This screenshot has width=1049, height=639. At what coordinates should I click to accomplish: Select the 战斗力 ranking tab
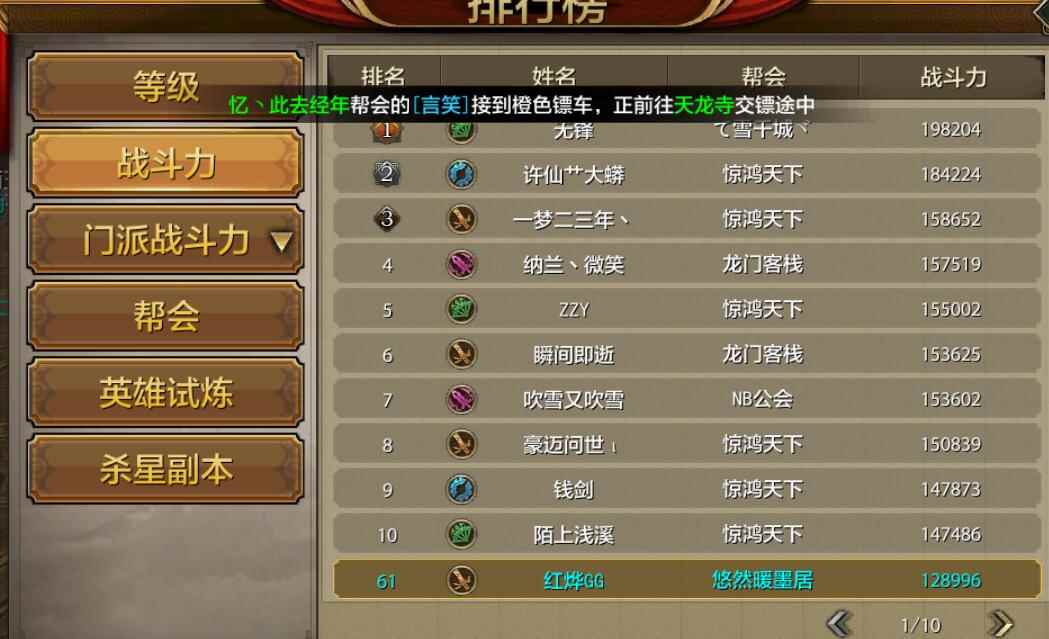(x=165, y=163)
